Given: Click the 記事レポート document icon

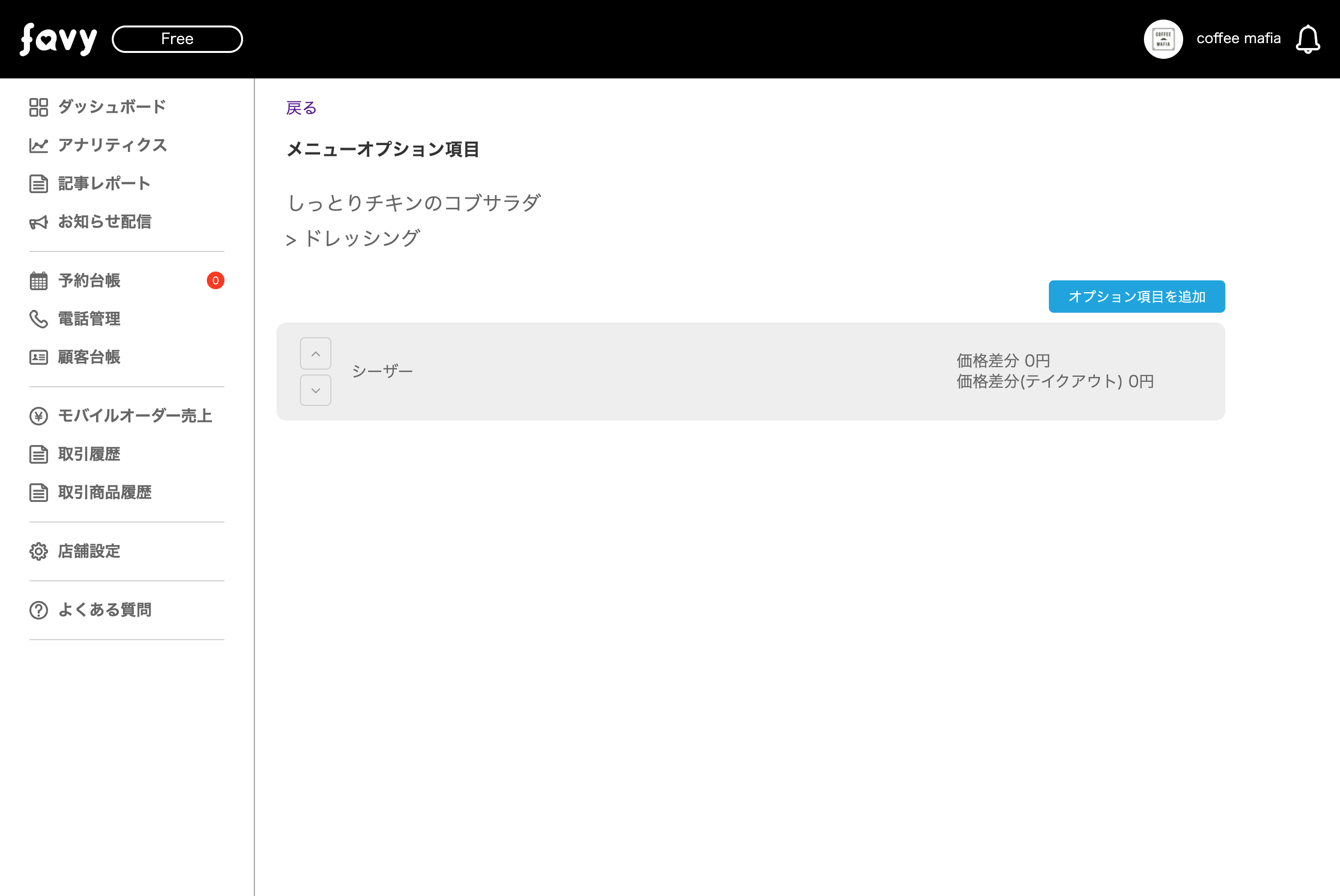Looking at the screenshot, I should point(38,183).
